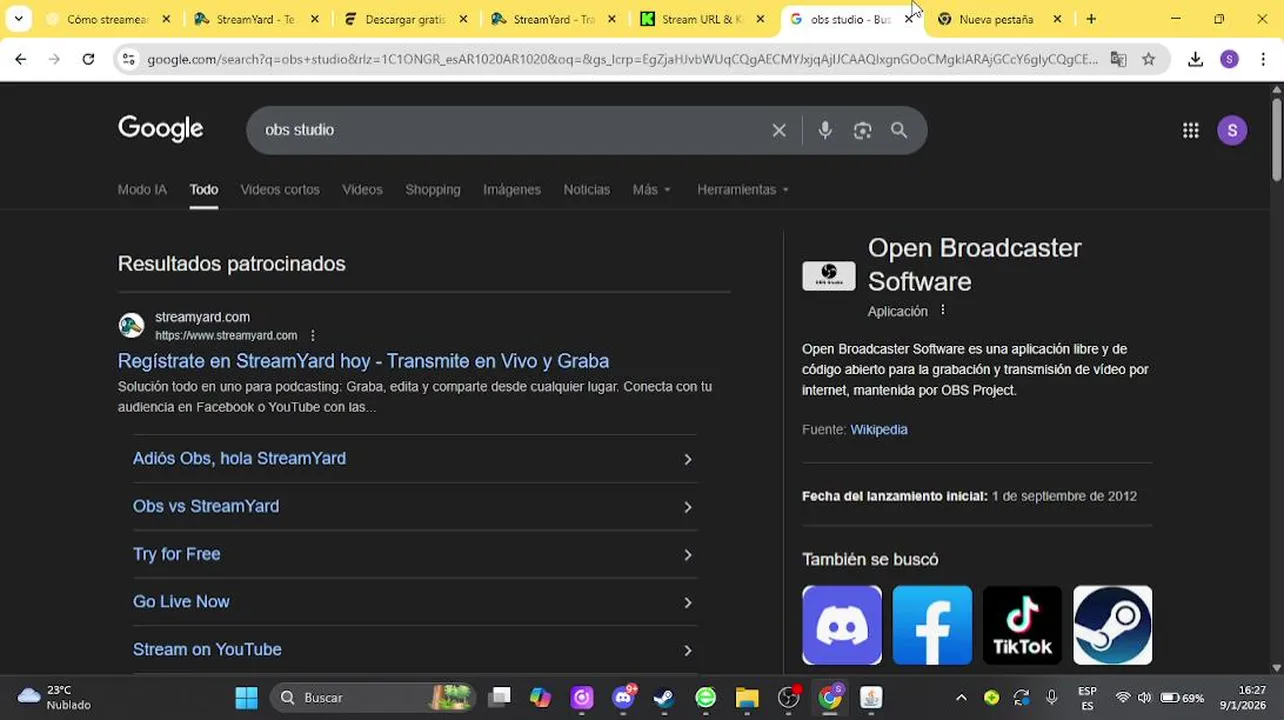Viewport: 1284px width, 720px height.
Task: Open Facebook from También se buscó
Action: coord(932,625)
